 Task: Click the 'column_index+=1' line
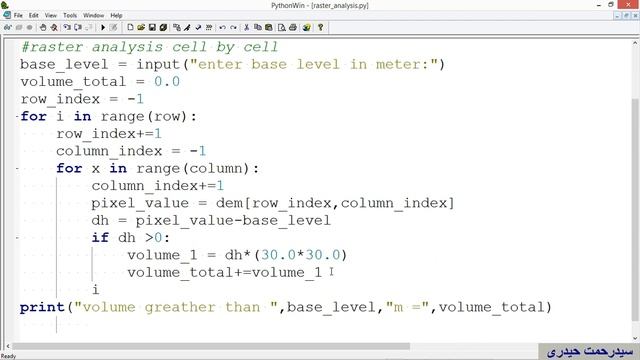158,186
